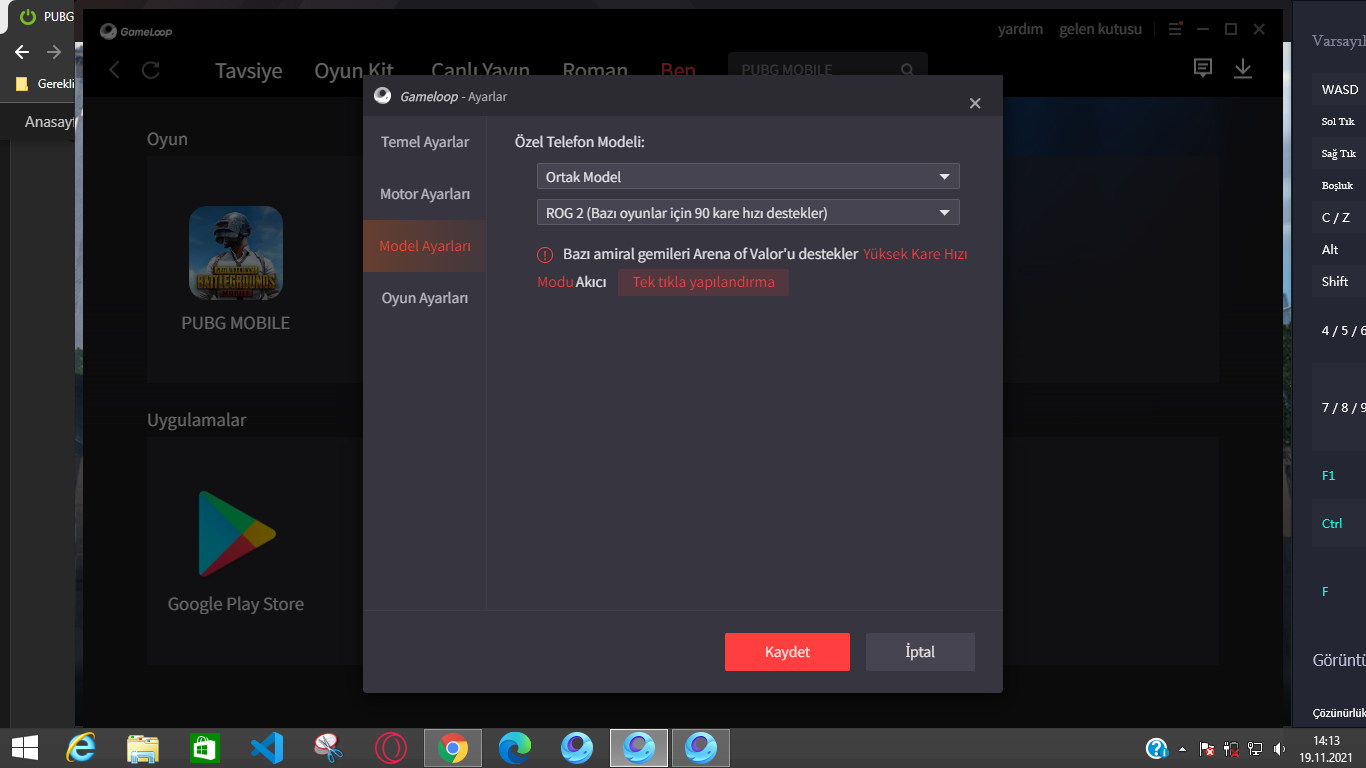1366x768 pixels.
Task: Select the Model Ayarları settings tab
Action: (425, 246)
